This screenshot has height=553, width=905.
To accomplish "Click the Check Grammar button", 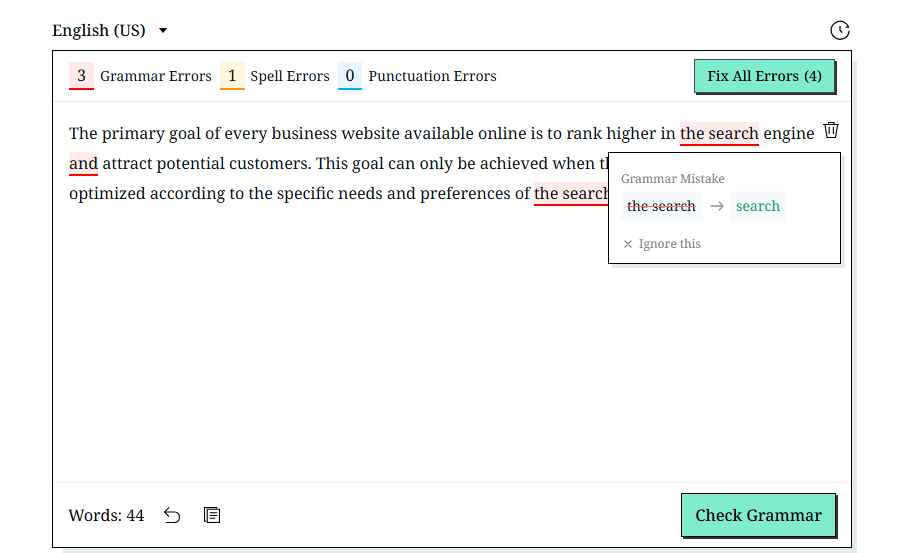I will click(758, 515).
